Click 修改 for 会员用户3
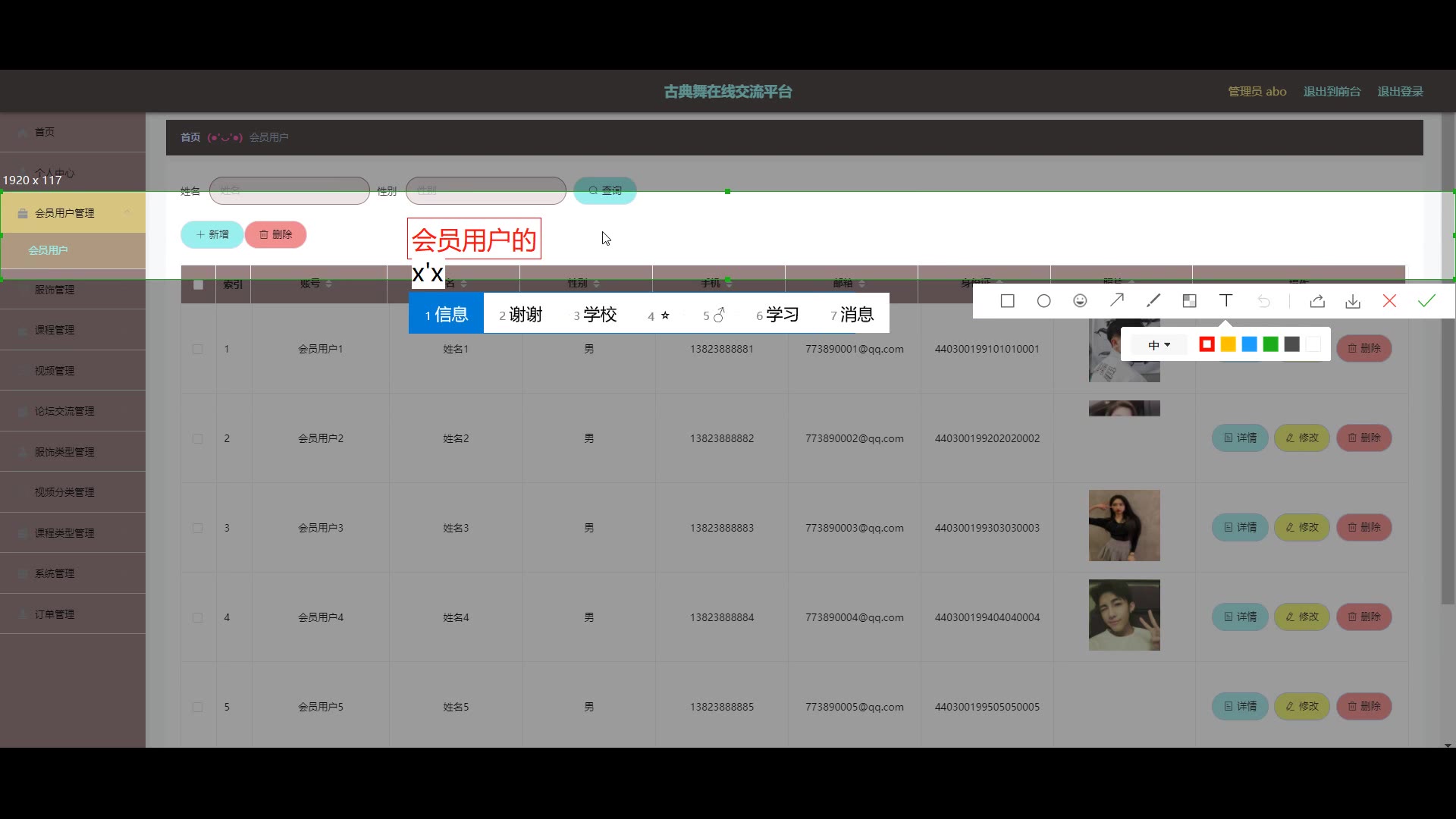This screenshot has width=1456, height=819. click(1302, 527)
